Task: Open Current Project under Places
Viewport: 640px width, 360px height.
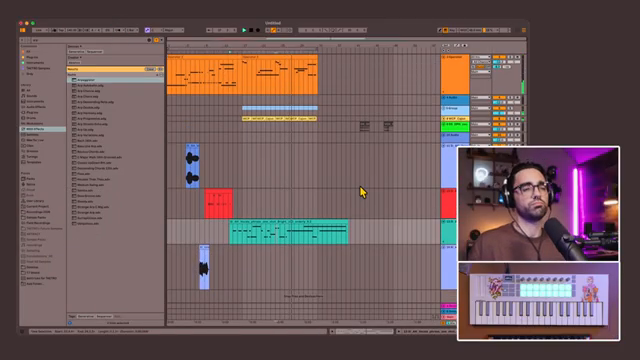Action: coord(38,206)
